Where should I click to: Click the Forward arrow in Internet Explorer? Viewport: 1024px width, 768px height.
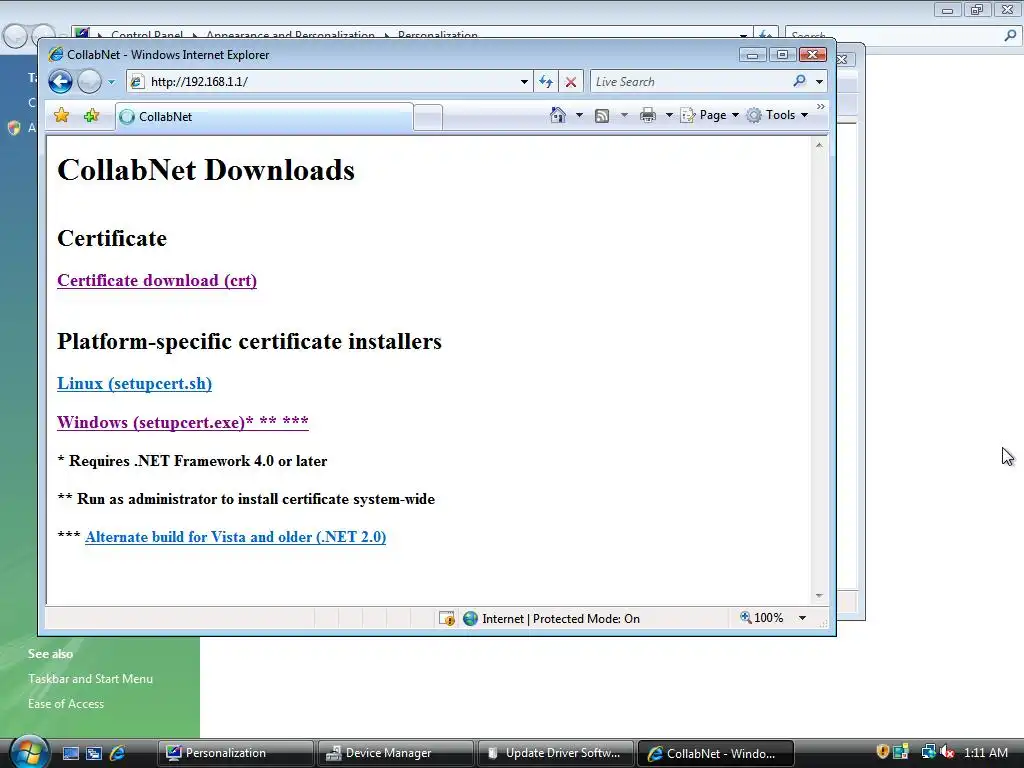89,82
